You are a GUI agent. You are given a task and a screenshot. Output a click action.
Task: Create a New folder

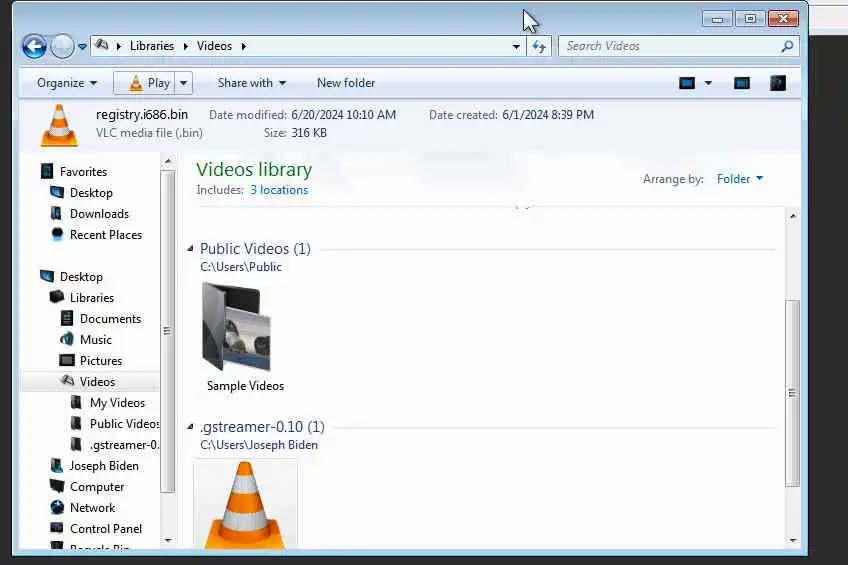[346, 83]
